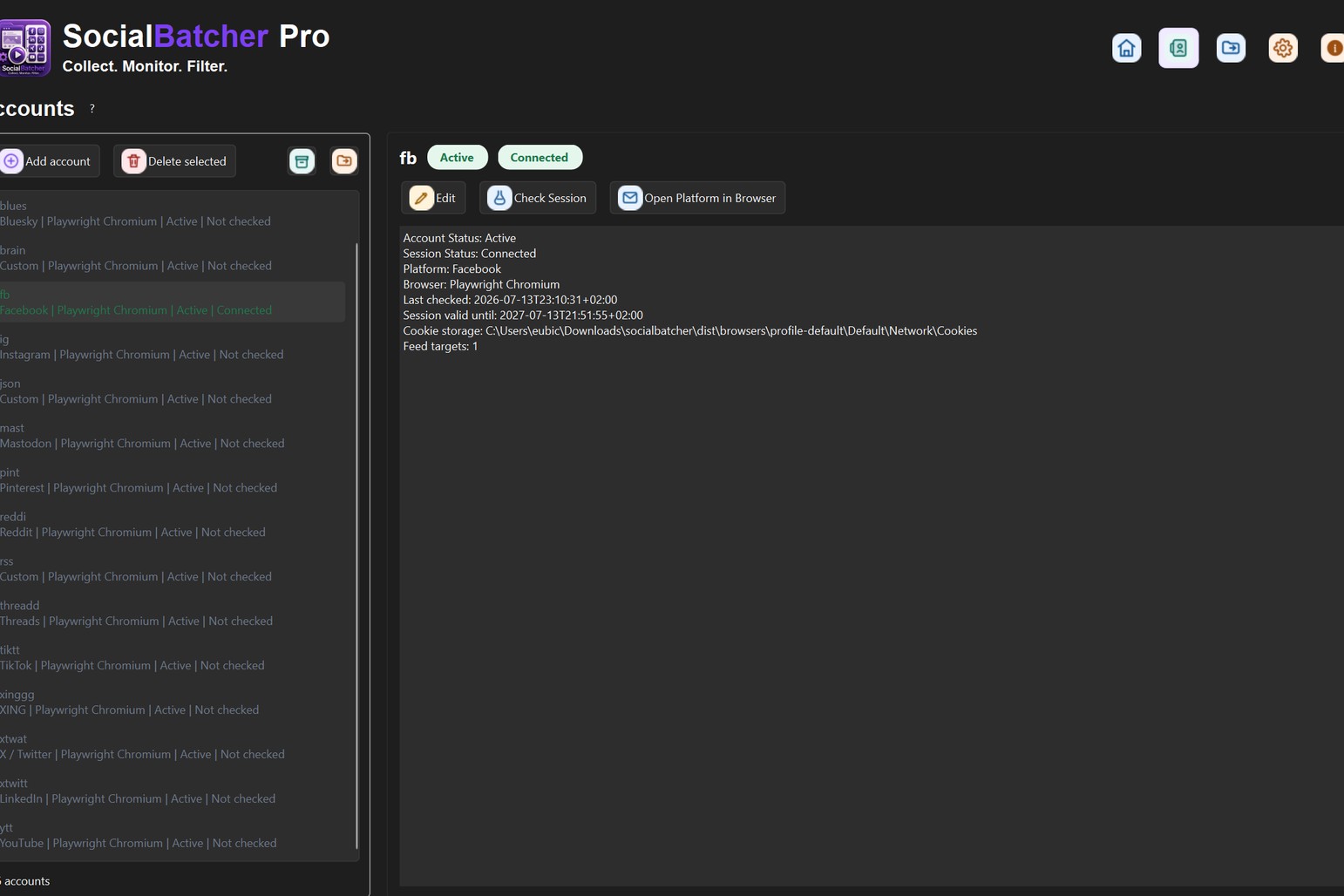Click the Browser: Playwright Chromium line
1344x896 pixels.
481,285
